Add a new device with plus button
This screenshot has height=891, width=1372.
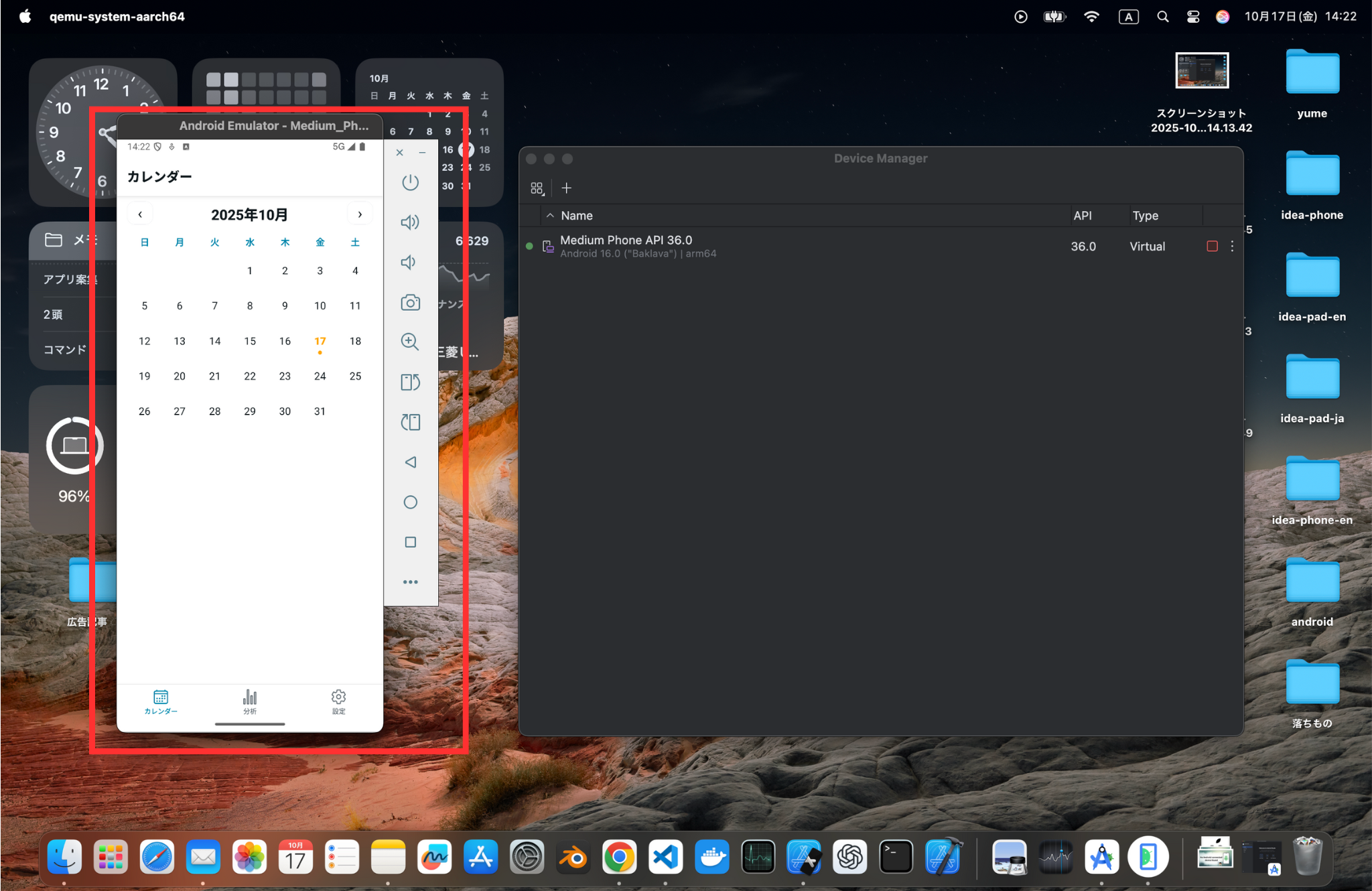tap(566, 188)
